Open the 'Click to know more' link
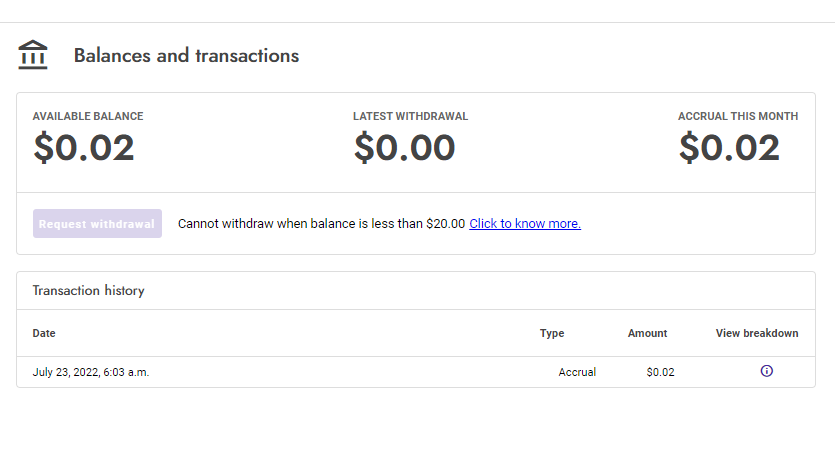The height and width of the screenshot is (460, 835). point(525,224)
